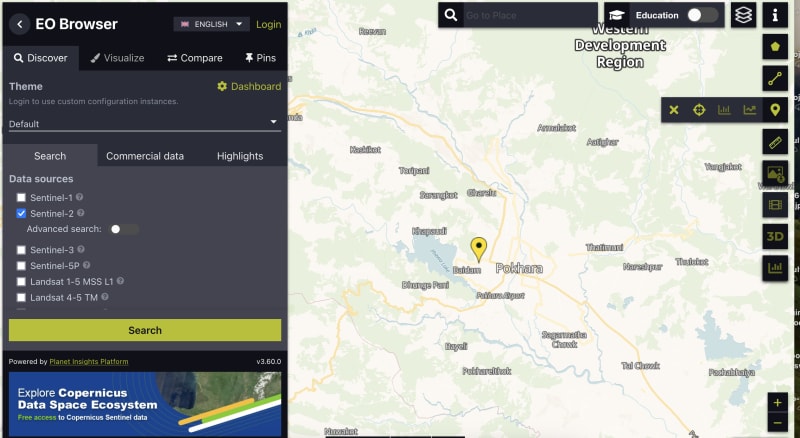Select the draw line tool
This screenshot has width=800, height=438.
[775, 79]
